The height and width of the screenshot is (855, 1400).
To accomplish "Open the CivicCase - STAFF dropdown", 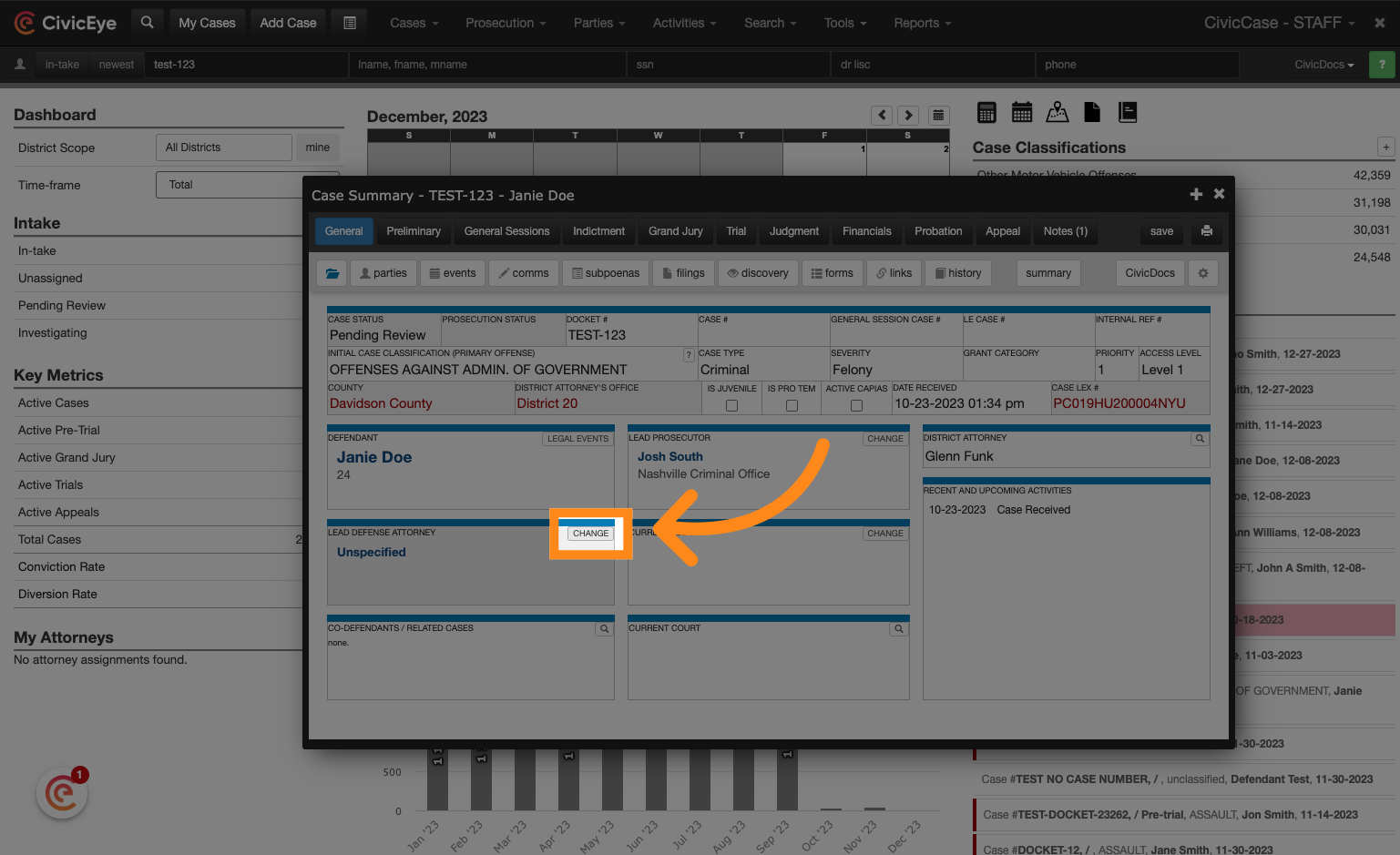I will tap(1279, 23).
